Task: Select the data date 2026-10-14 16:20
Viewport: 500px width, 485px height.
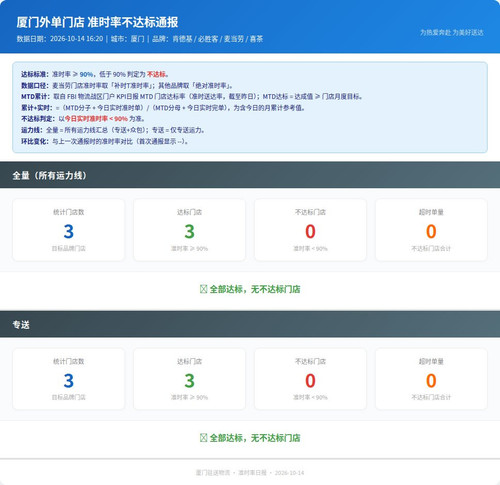Action: coord(77,39)
